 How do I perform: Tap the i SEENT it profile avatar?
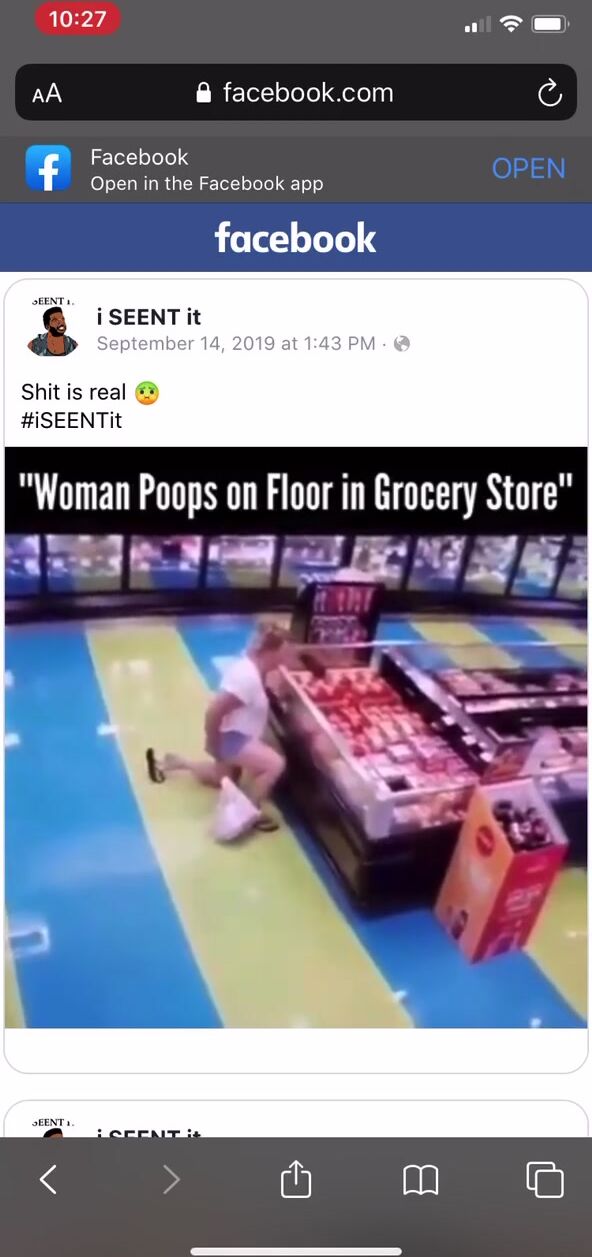coord(52,329)
